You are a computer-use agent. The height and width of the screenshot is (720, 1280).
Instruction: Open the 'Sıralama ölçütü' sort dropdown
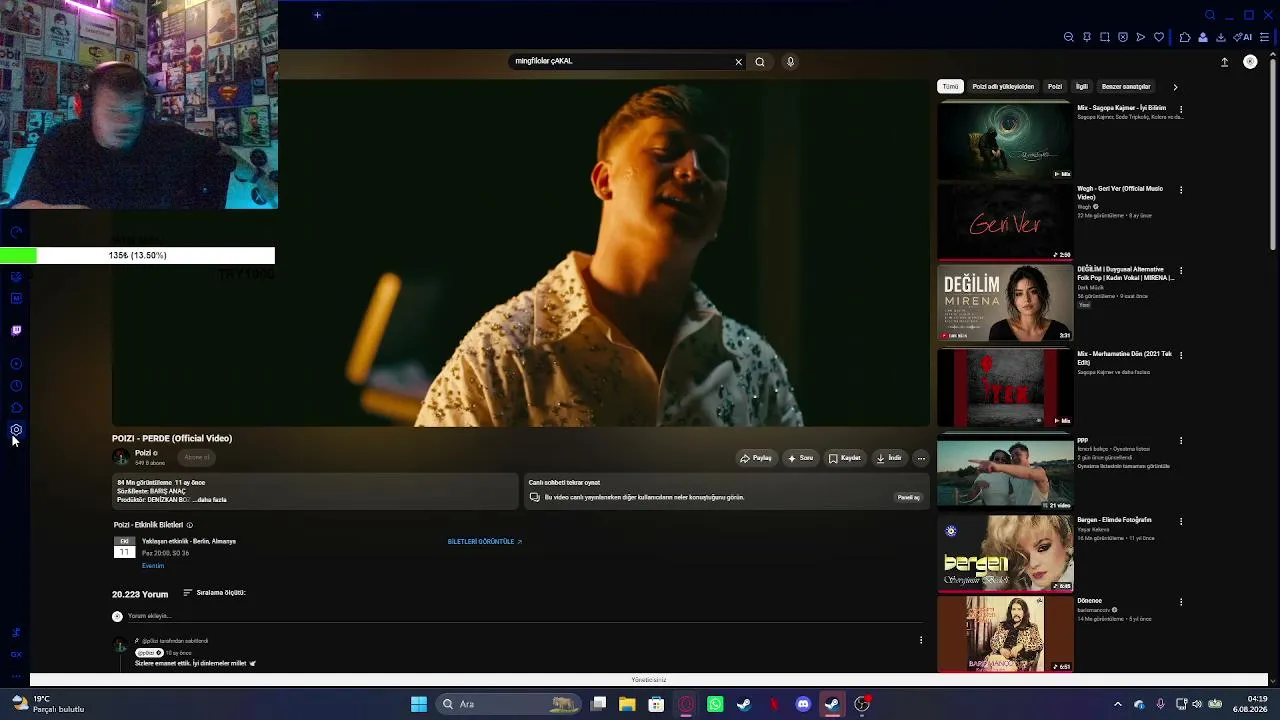(x=214, y=593)
